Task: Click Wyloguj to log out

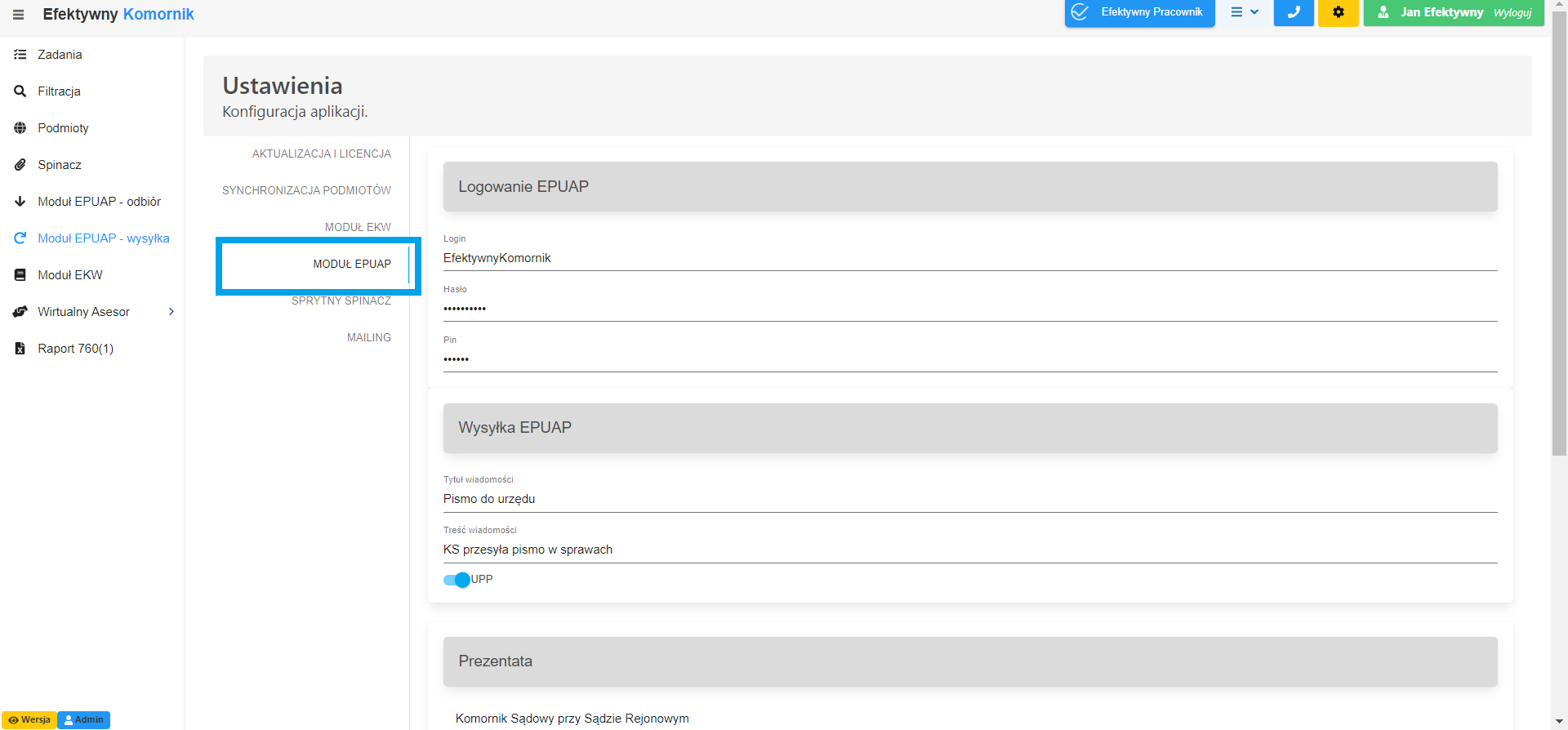Action: tap(1512, 13)
